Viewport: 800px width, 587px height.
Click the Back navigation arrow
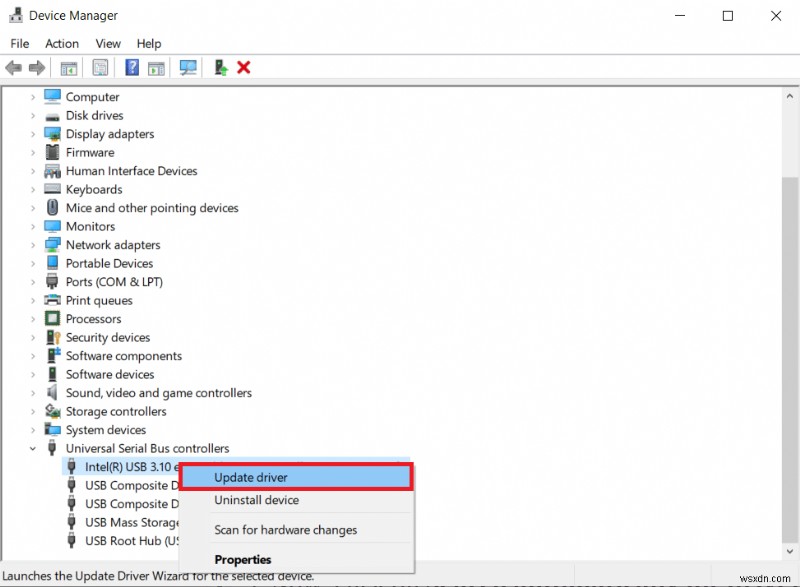(13, 67)
